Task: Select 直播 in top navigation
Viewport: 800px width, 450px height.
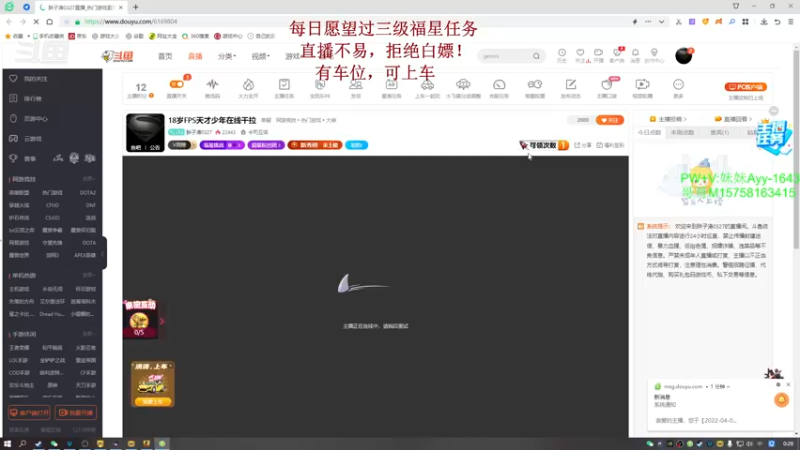Action: 195,56
